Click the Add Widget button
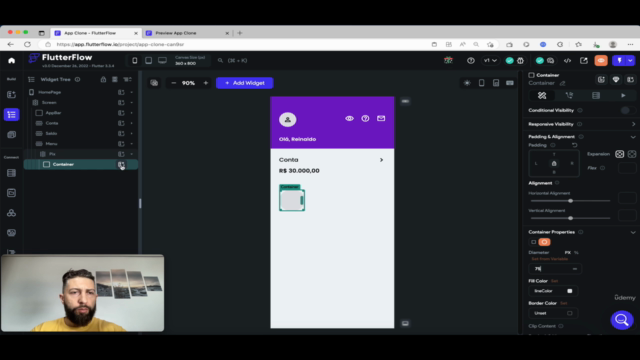640x360 pixels. [244, 83]
